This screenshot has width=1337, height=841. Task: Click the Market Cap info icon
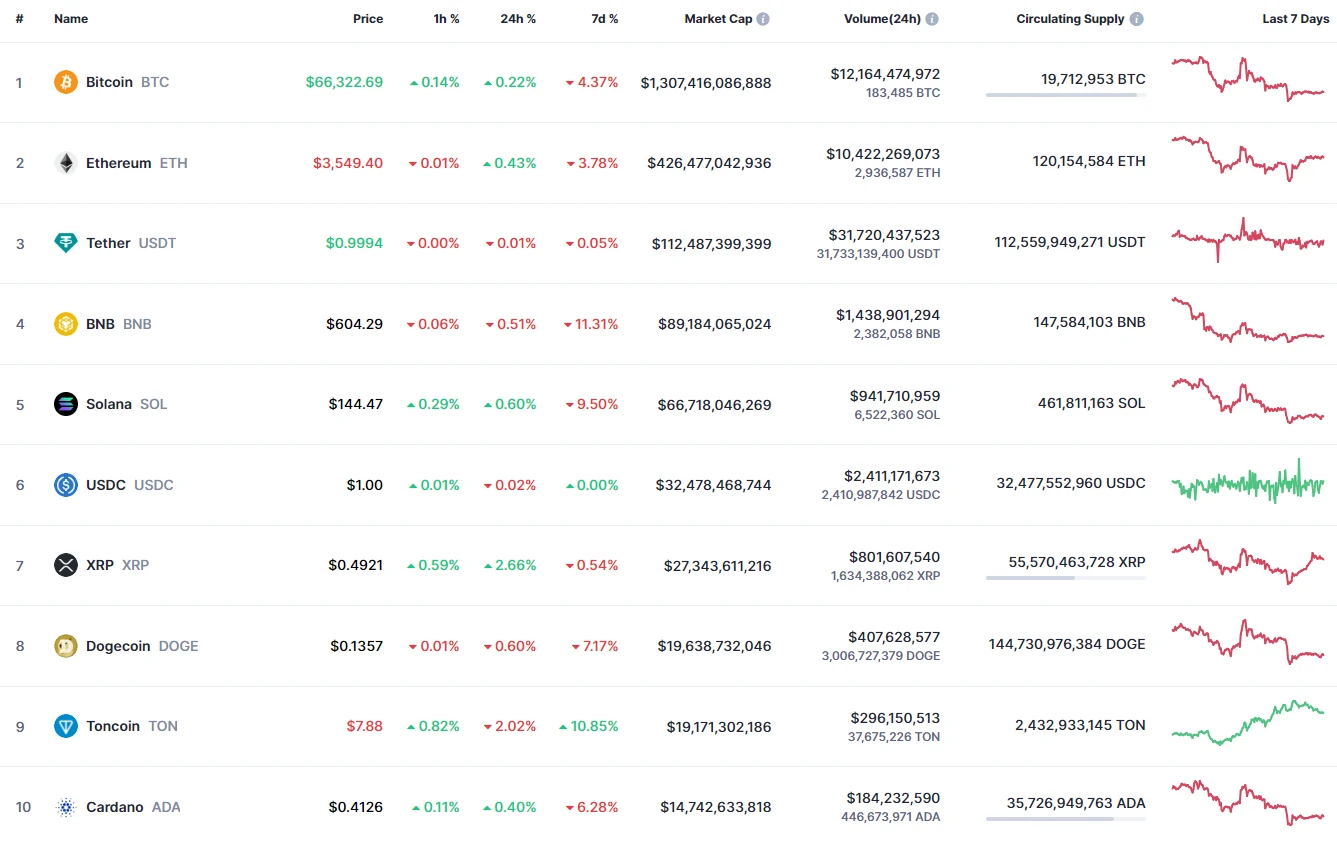click(x=763, y=19)
